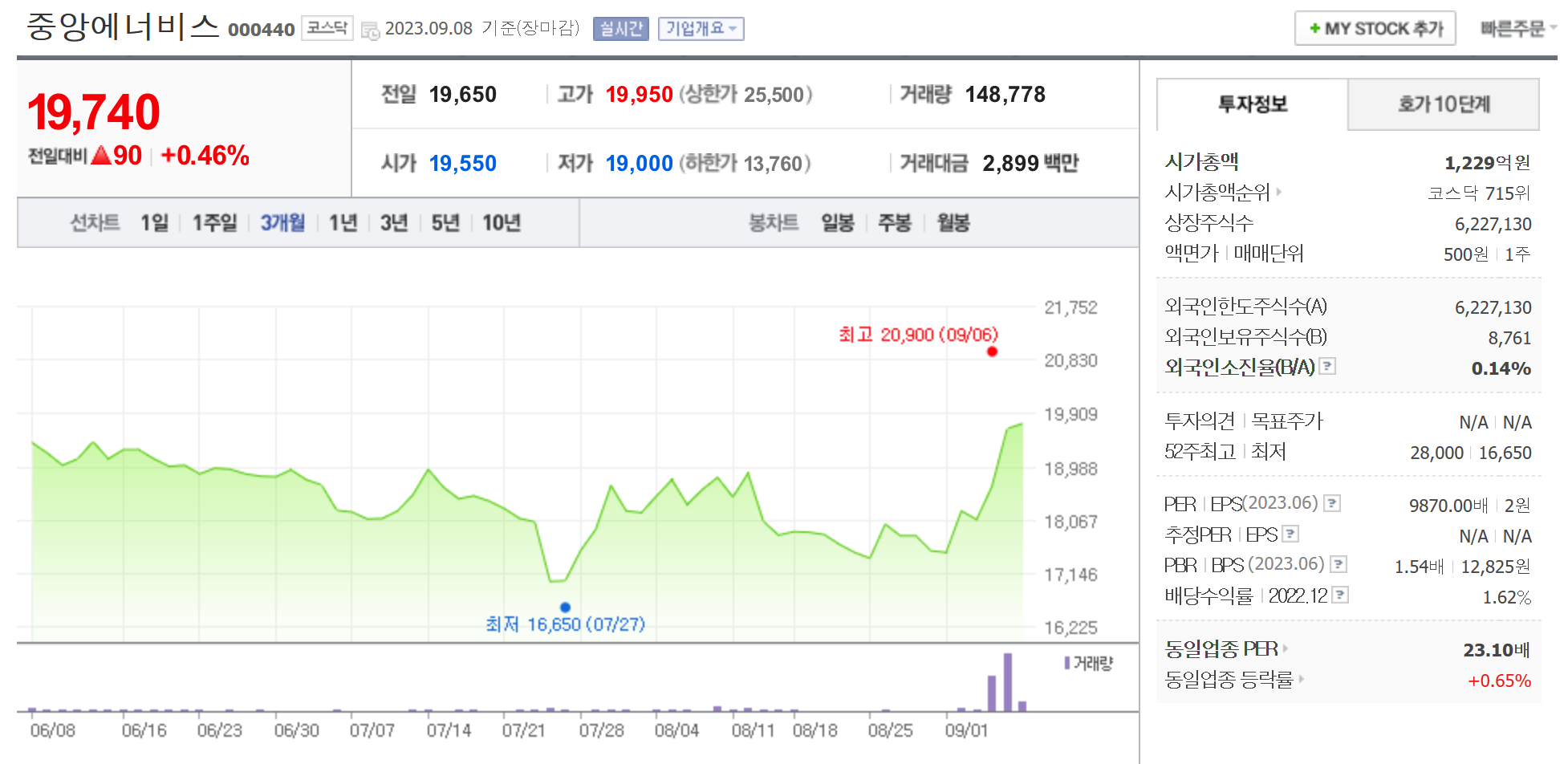This screenshot has height=764, width=1568.
Task: Expand the 빠른주문 dropdown
Action: click(x=1517, y=29)
